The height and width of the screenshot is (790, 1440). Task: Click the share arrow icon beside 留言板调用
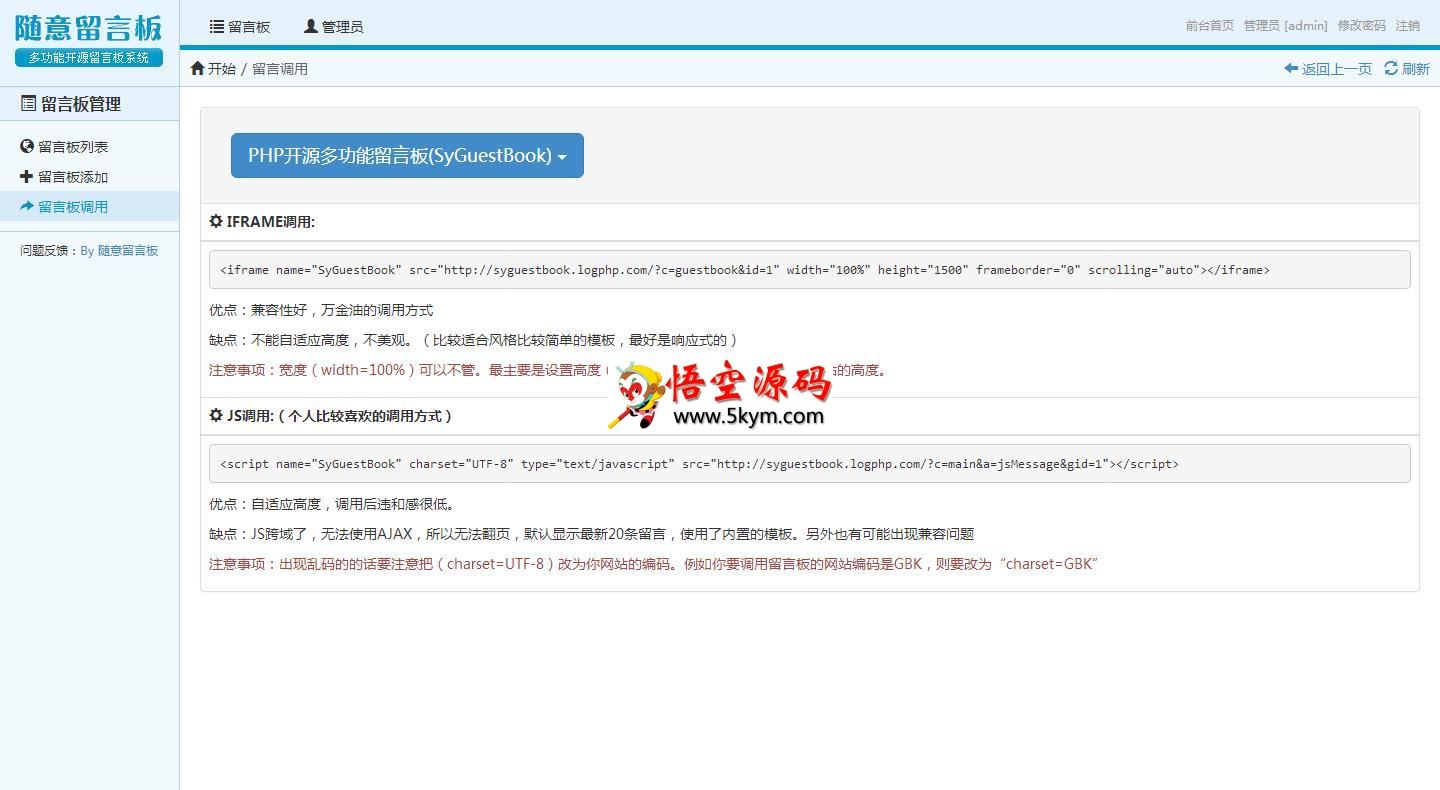27,206
